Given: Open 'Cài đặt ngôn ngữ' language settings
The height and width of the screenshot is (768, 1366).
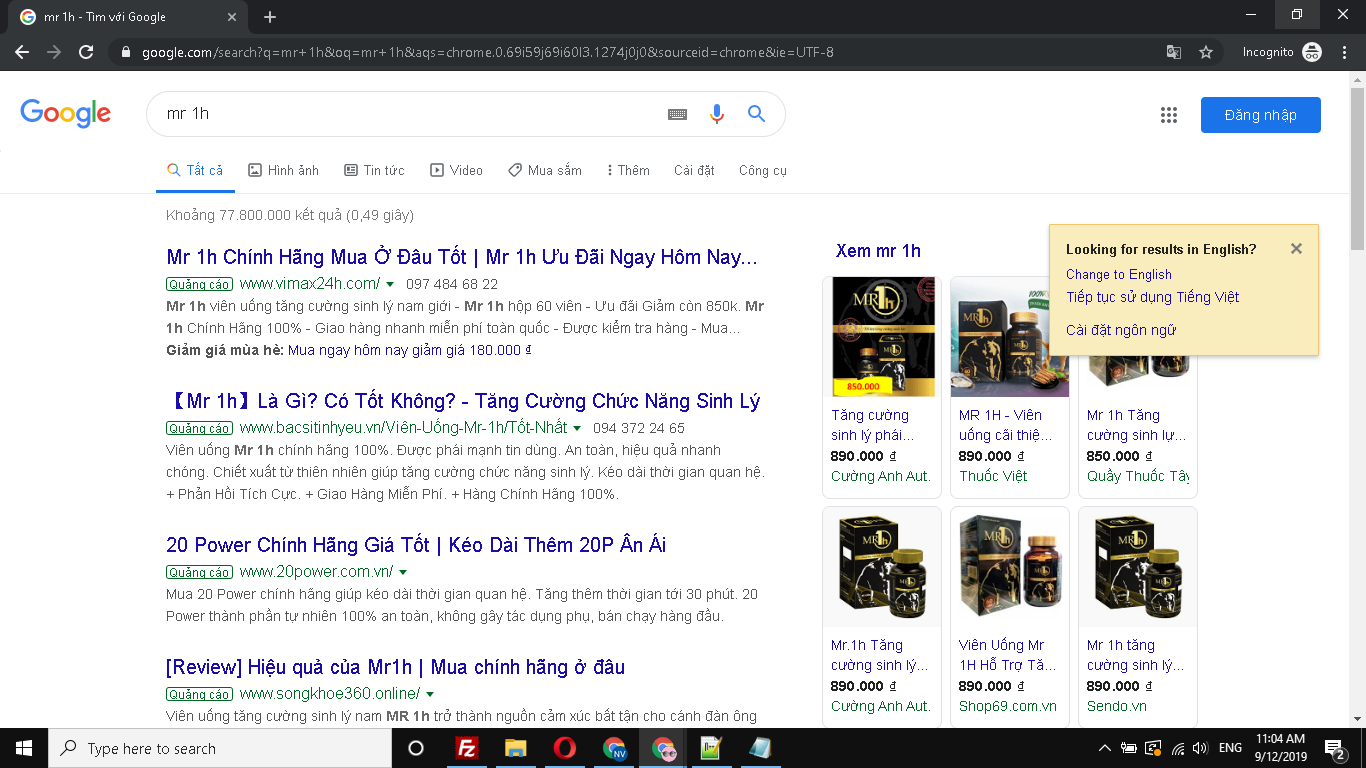Looking at the screenshot, I should pos(1121,330).
